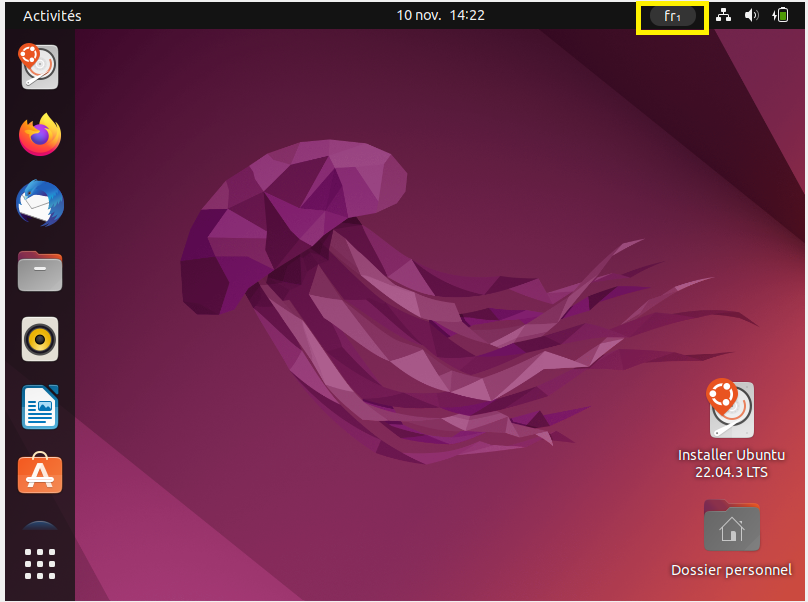The width and height of the screenshot is (808, 602).
Task: Show all applications grid button
Action: pyautogui.click(x=40, y=564)
